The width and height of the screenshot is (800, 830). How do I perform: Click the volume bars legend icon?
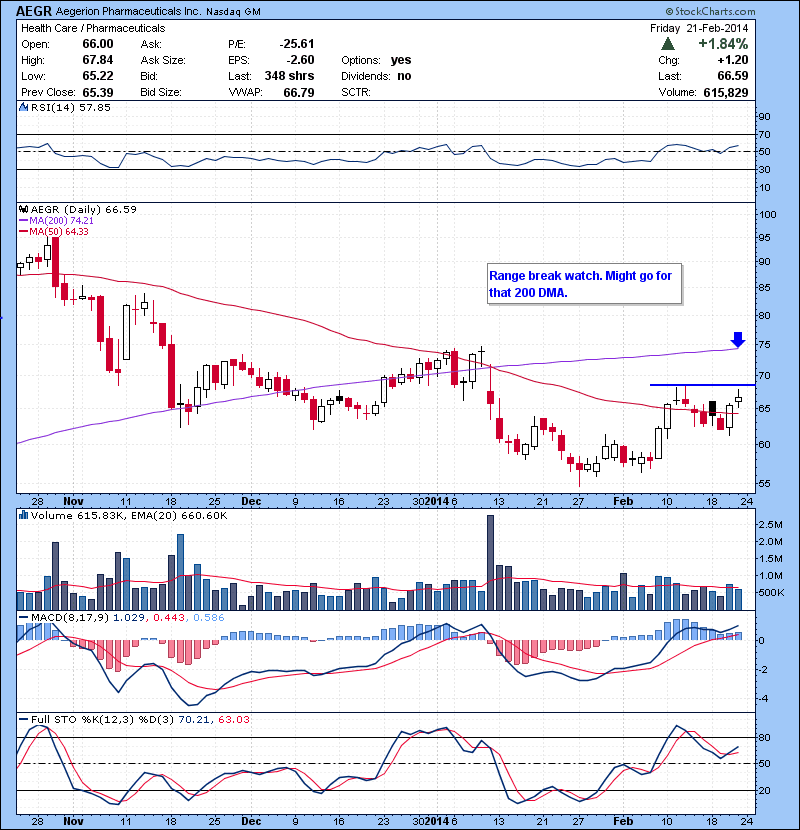(23, 515)
